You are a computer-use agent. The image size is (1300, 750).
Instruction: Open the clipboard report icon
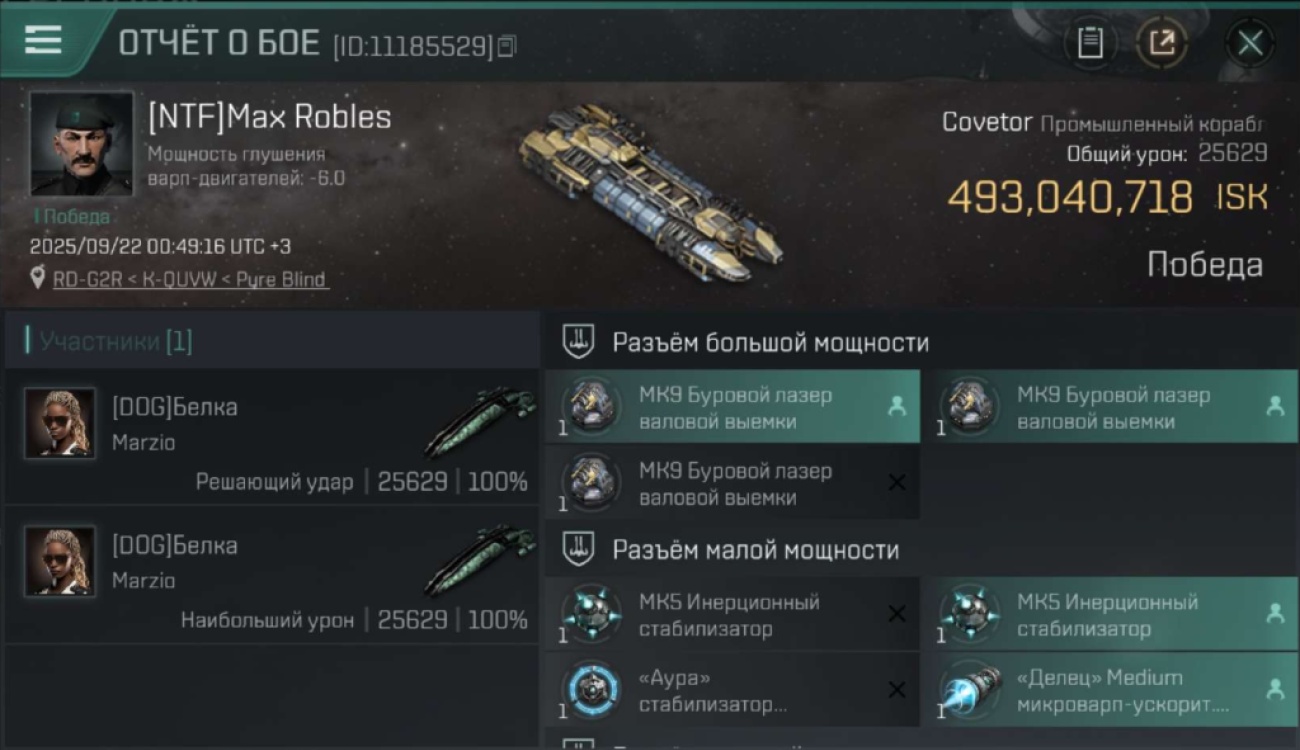pyautogui.click(x=1090, y=43)
